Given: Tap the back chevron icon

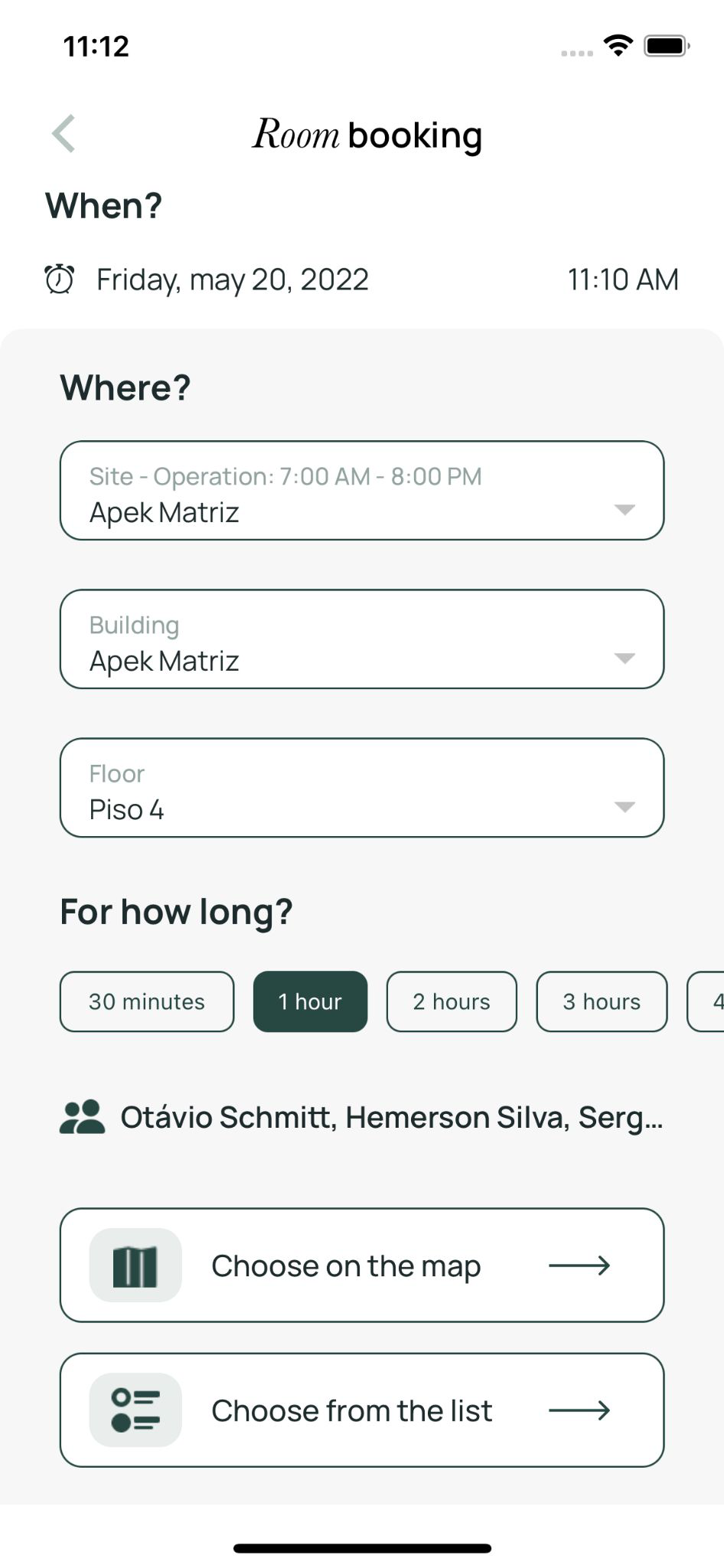Looking at the screenshot, I should 64,134.
